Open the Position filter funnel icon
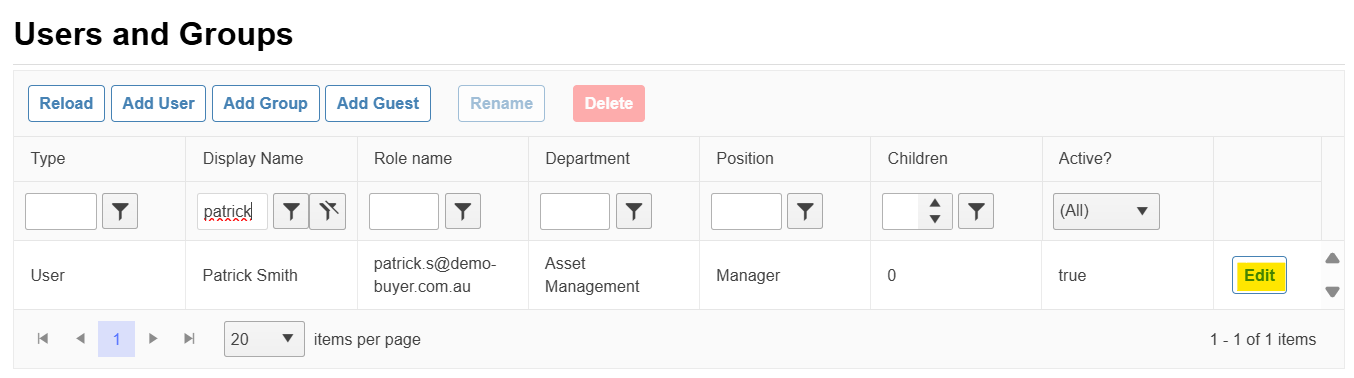Viewport: 1354px width, 378px height. pos(805,211)
